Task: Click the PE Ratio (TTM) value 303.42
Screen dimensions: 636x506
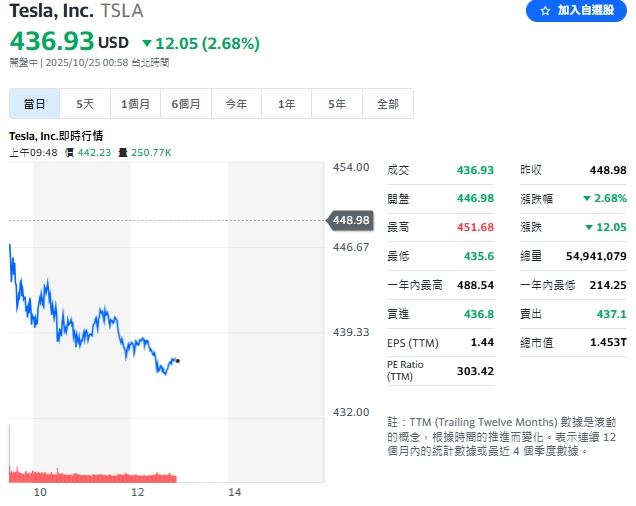Action: (x=474, y=371)
